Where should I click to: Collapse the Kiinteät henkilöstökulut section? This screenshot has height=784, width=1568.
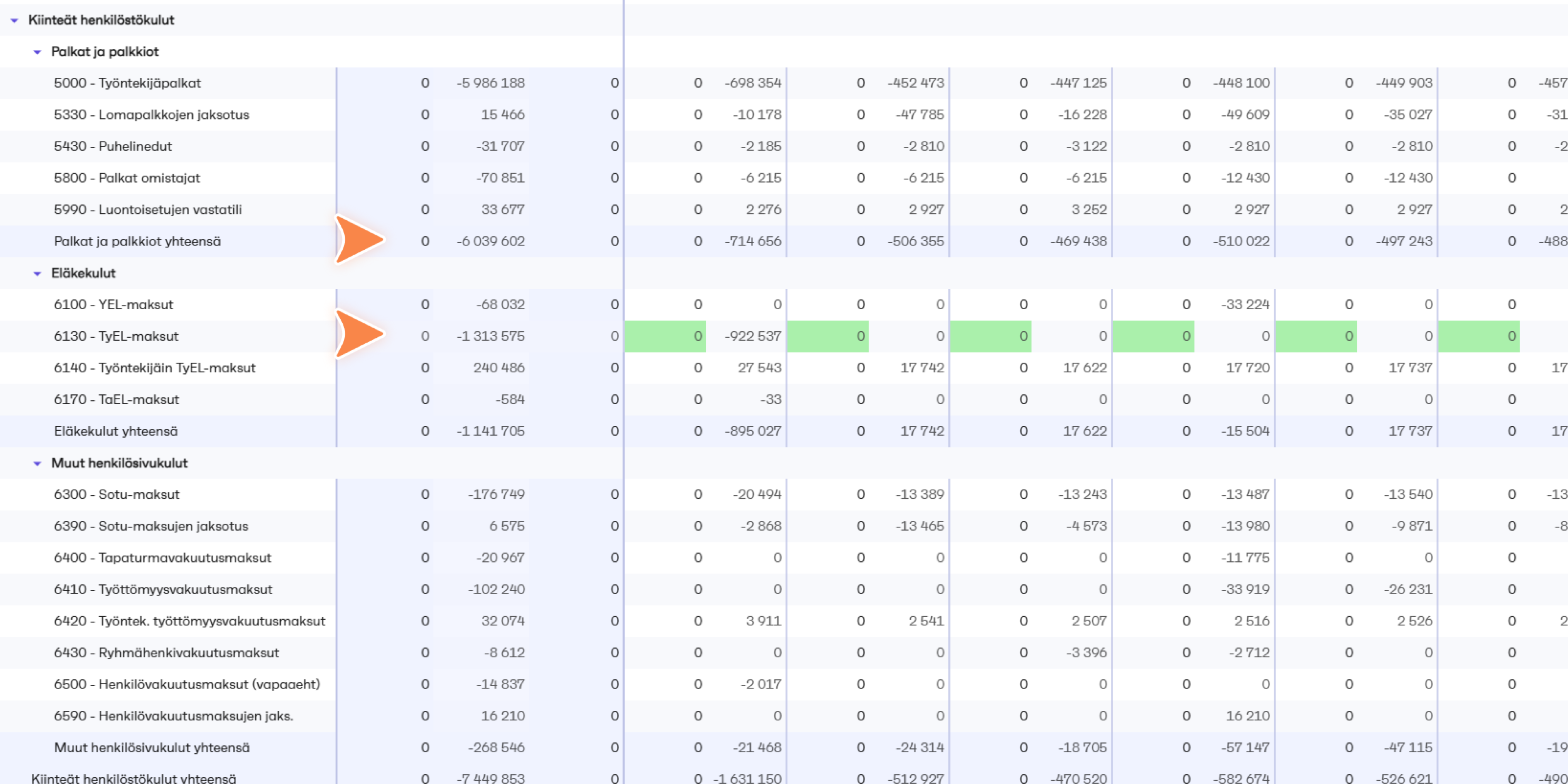tap(14, 21)
